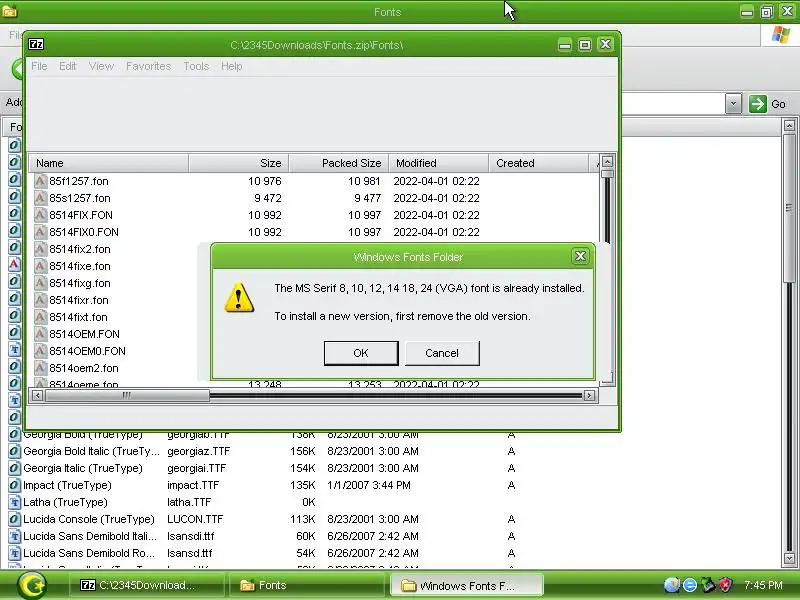Select the 8514fixg.fon file icon
The image size is (800, 600).
click(40, 283)
